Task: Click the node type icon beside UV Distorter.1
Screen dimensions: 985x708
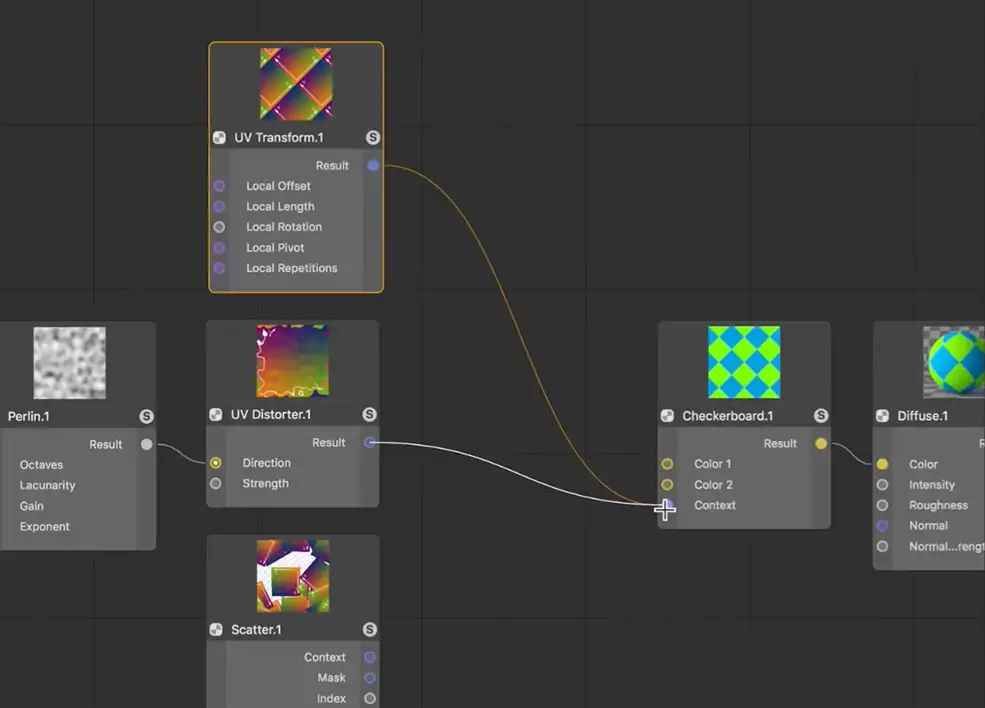Action: (x=215, y=415)
